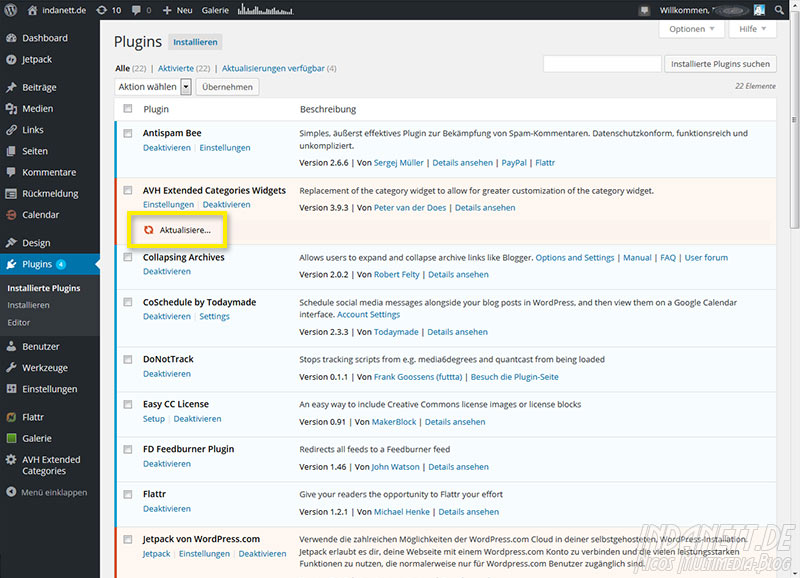
Task: Click the WordPress logo in admin bar
Action: 11,10
